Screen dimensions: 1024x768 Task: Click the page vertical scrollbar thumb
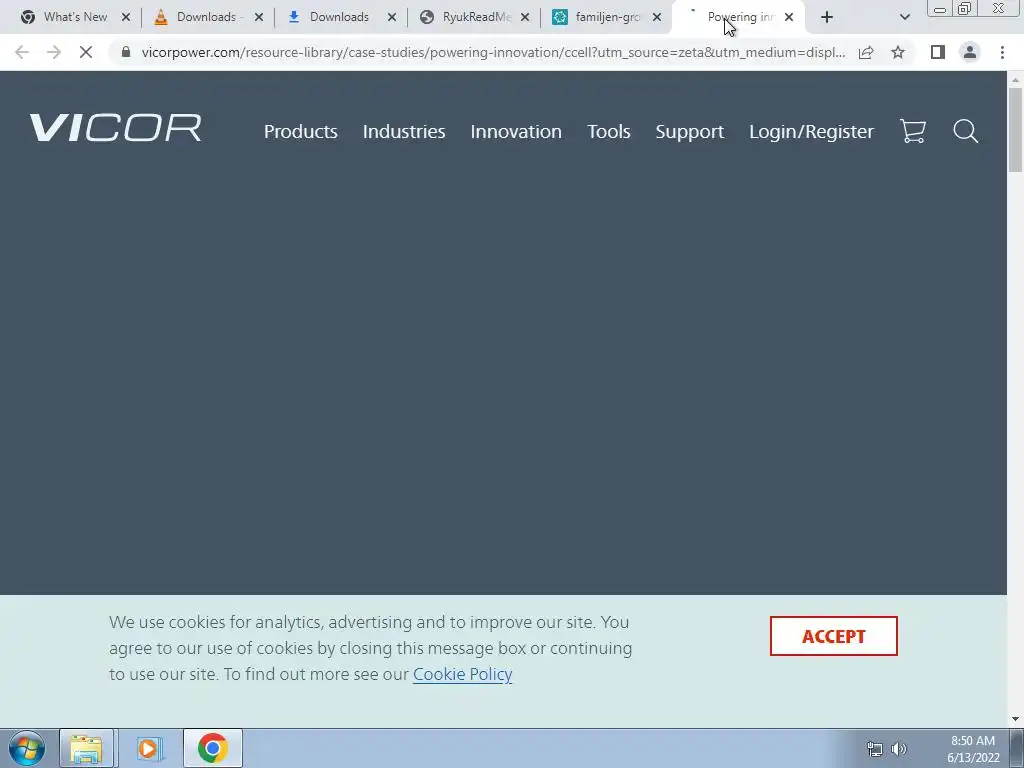tap(1015, 129)
